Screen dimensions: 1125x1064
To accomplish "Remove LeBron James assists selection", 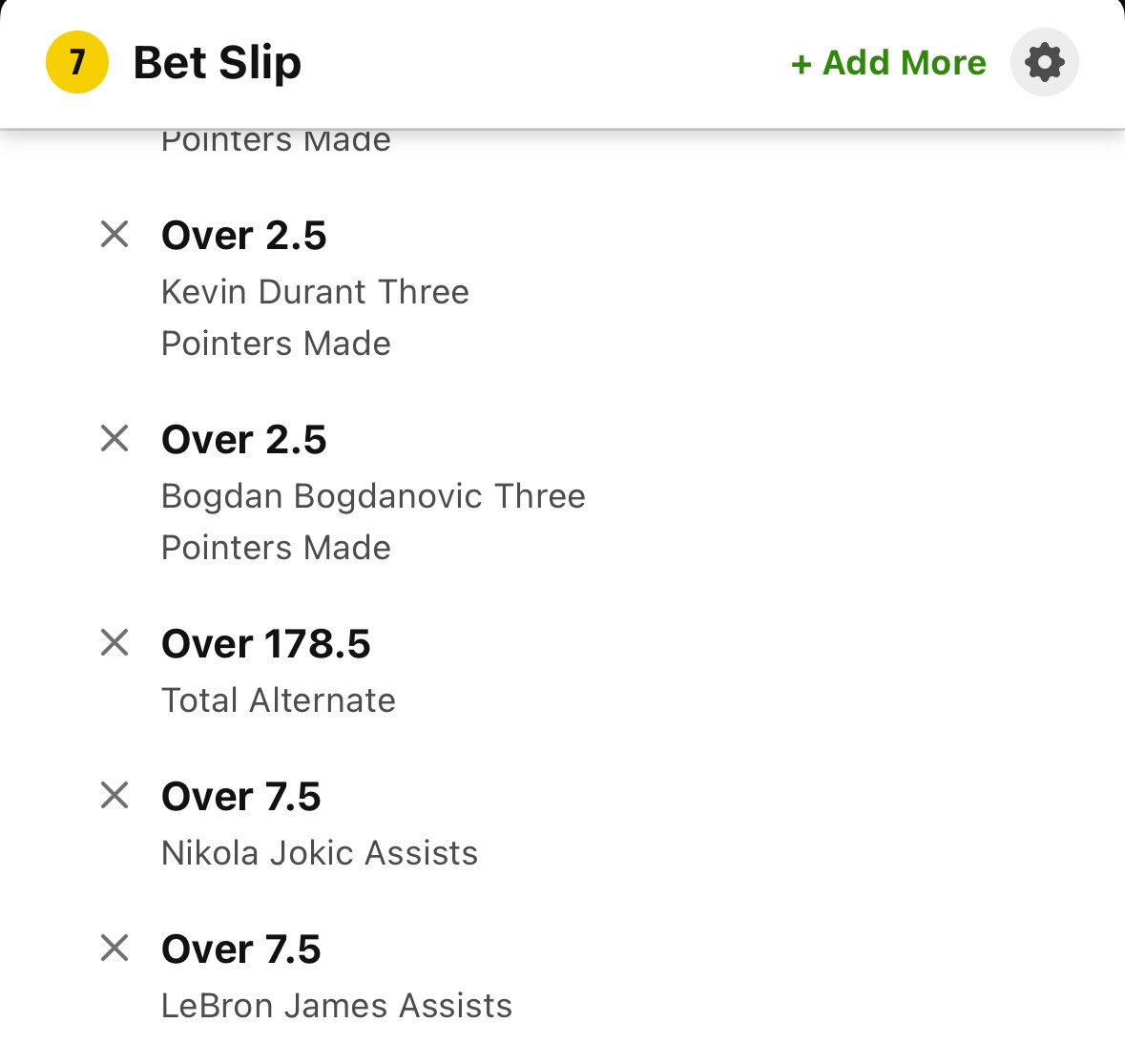I will 115,948.
